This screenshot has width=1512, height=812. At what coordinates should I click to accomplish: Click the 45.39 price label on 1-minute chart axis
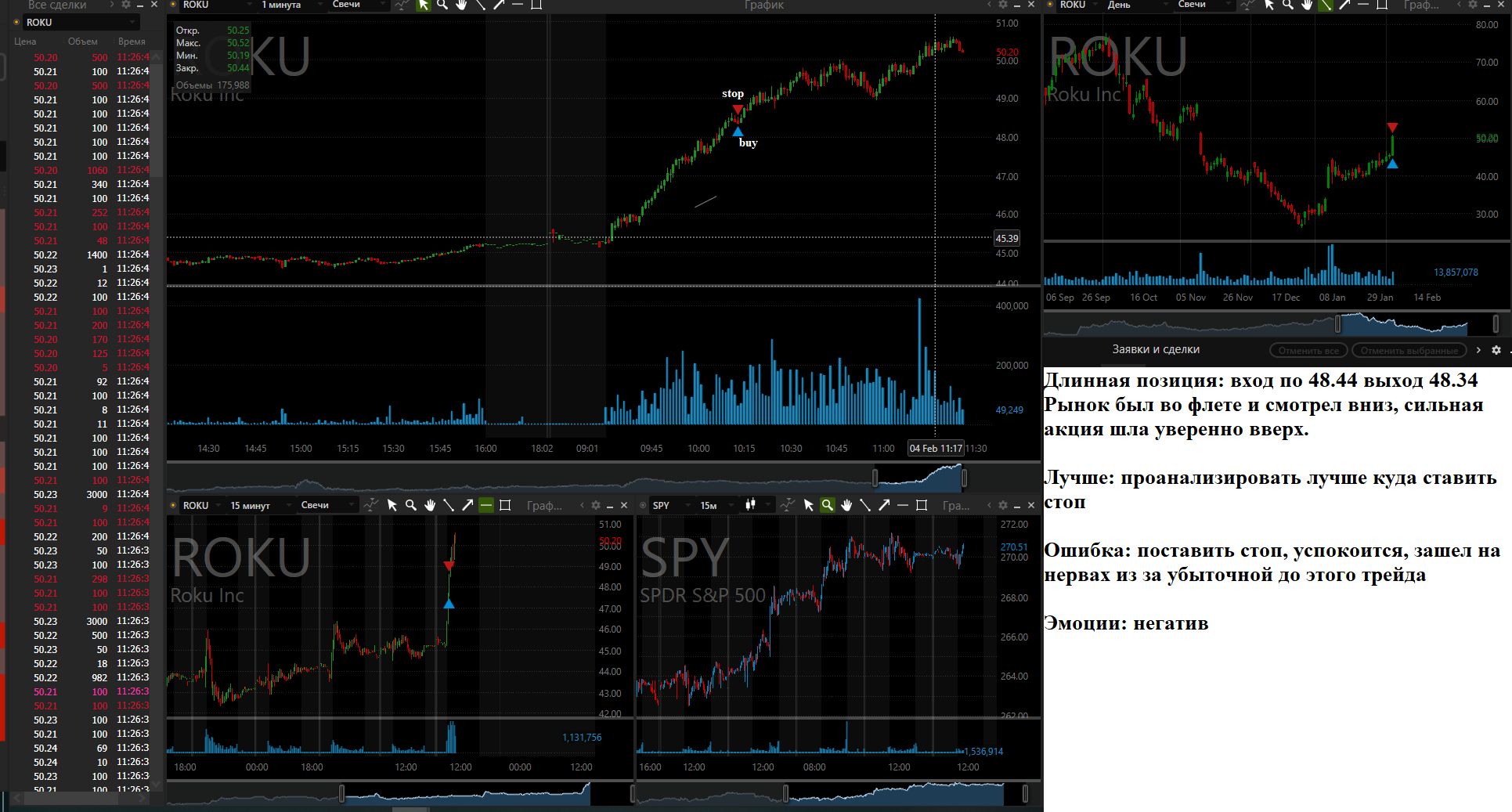tap(1007, 238)
